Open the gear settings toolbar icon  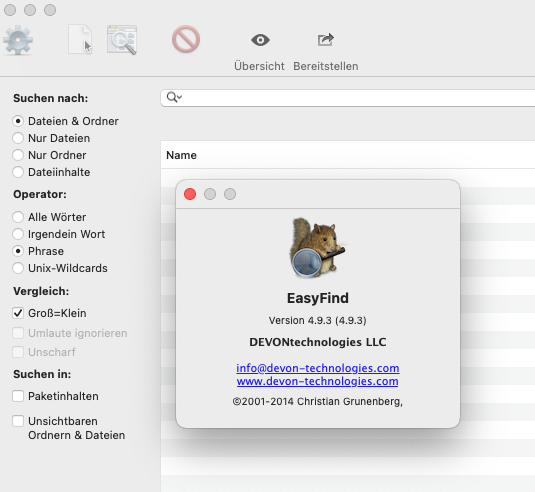click(x=18, y=40)
